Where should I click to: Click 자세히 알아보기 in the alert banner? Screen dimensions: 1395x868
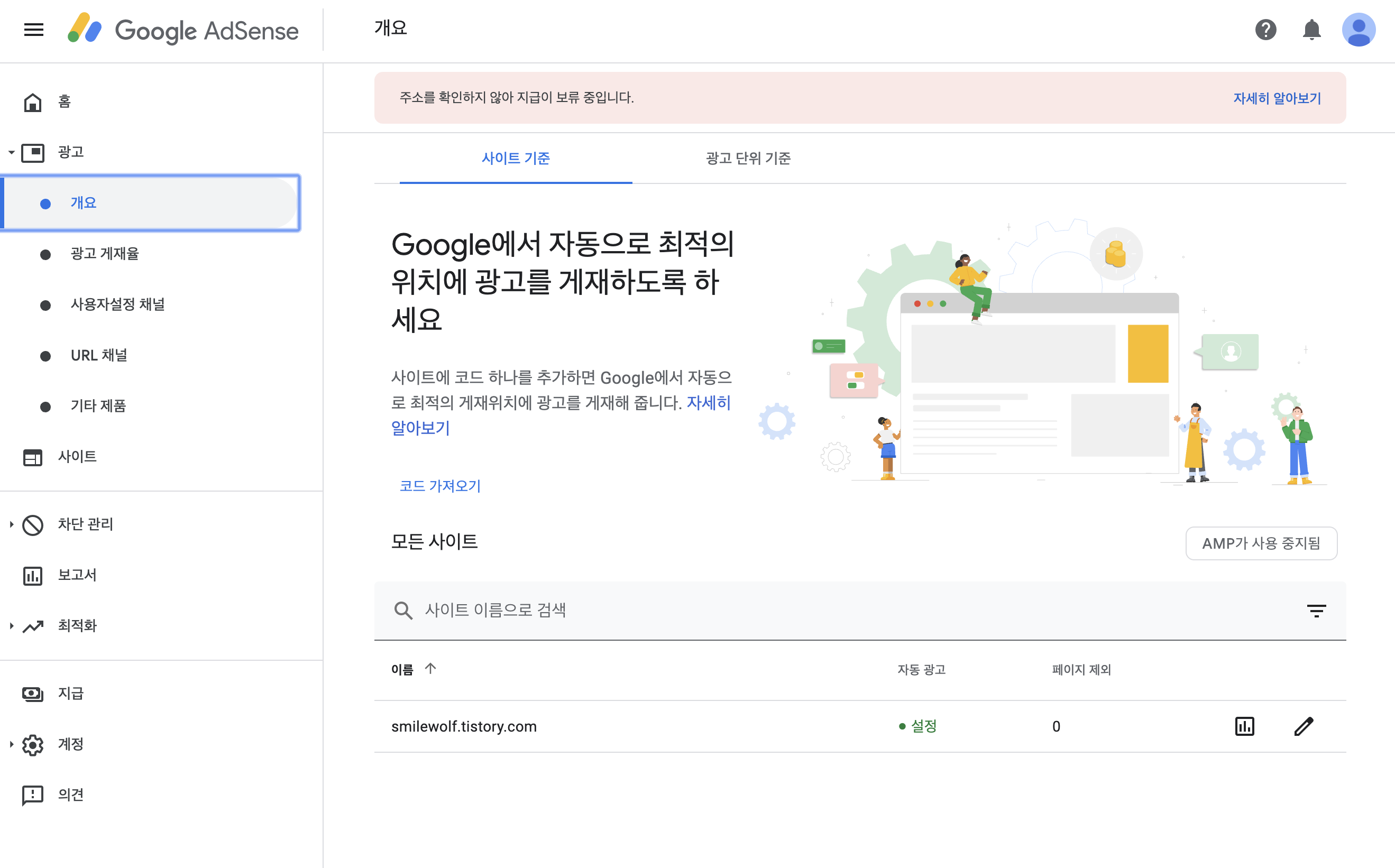[1277, 98]
